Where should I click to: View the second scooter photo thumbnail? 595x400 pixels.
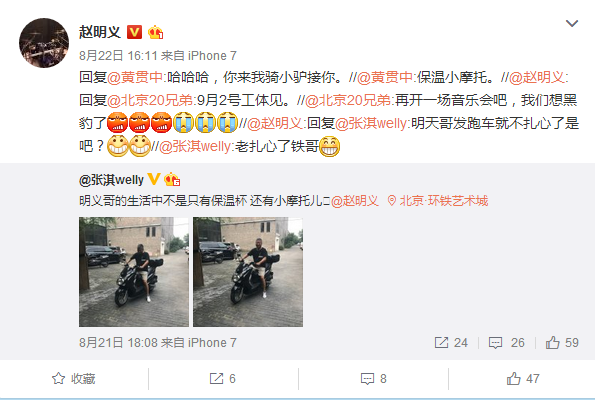[248, 272]
